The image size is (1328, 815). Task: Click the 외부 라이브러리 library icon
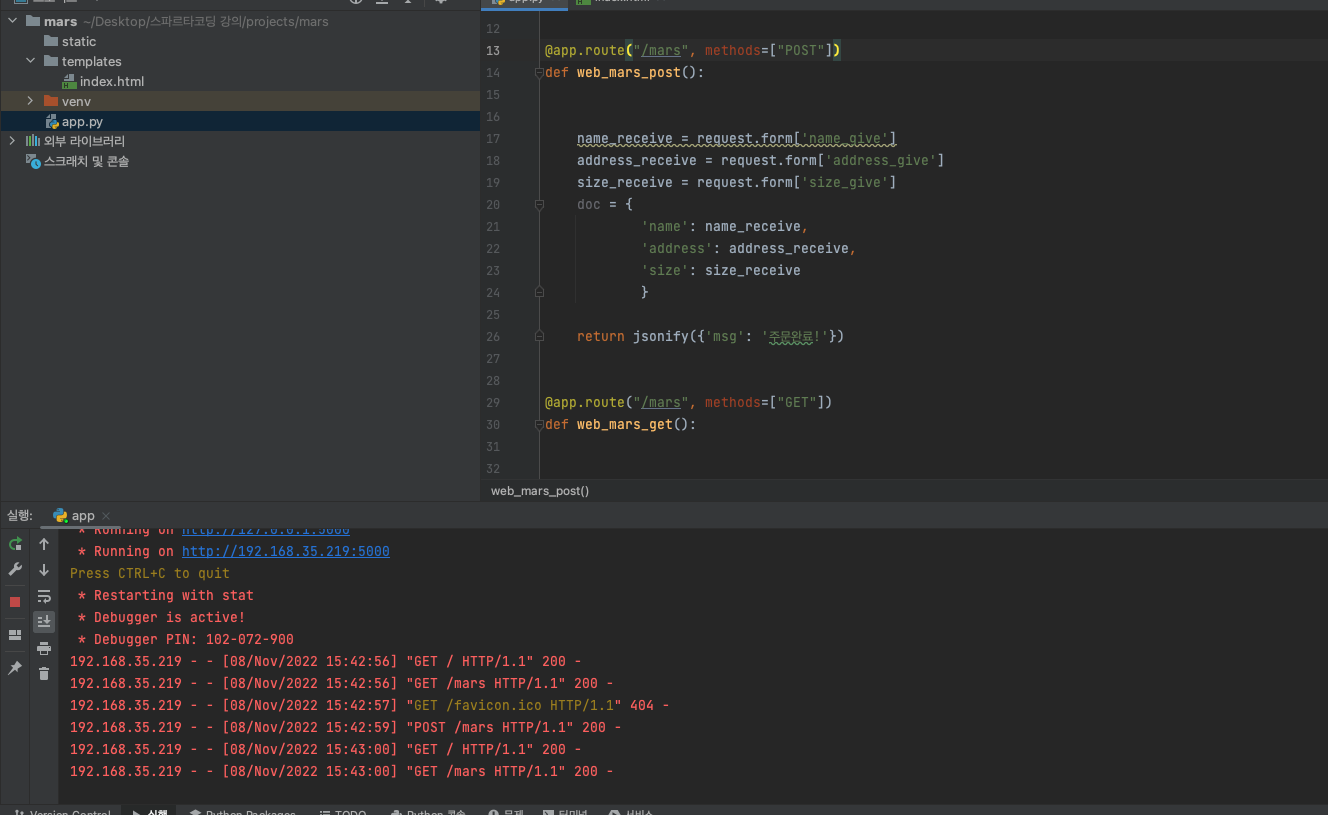pyautogui.click(x=33, y=141)
